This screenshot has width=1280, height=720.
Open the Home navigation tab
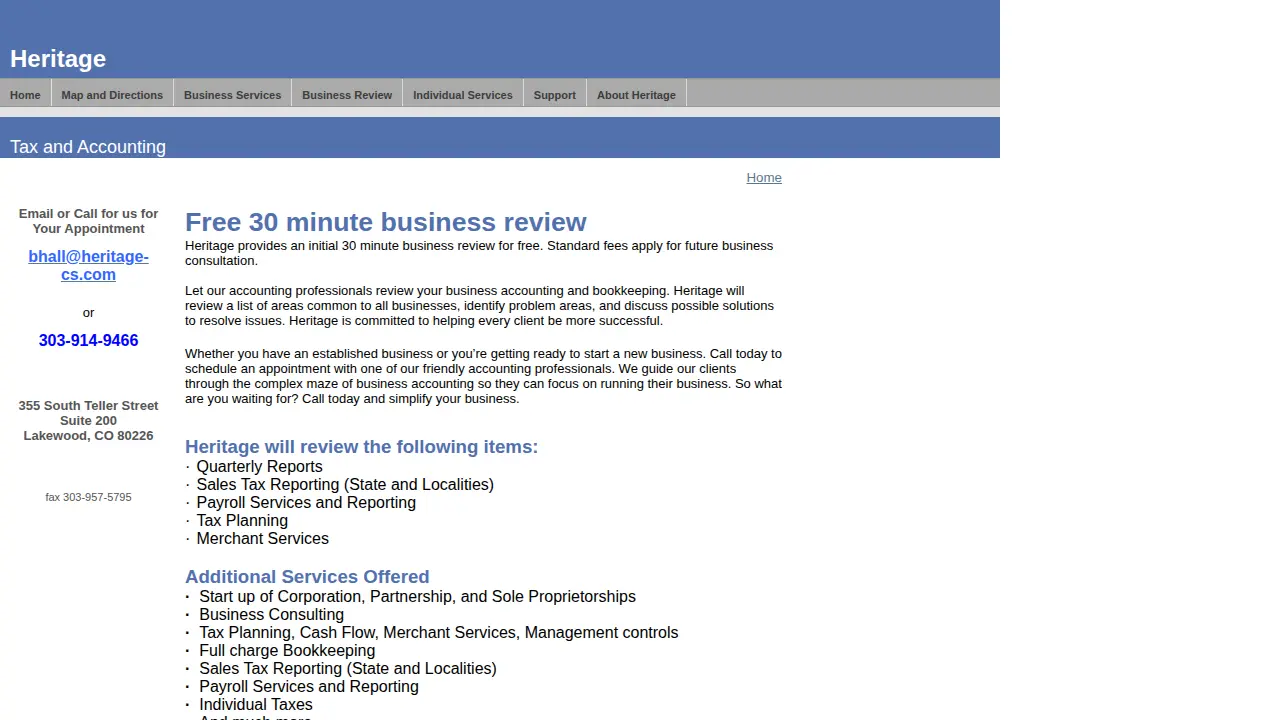(x=25, y=95)
